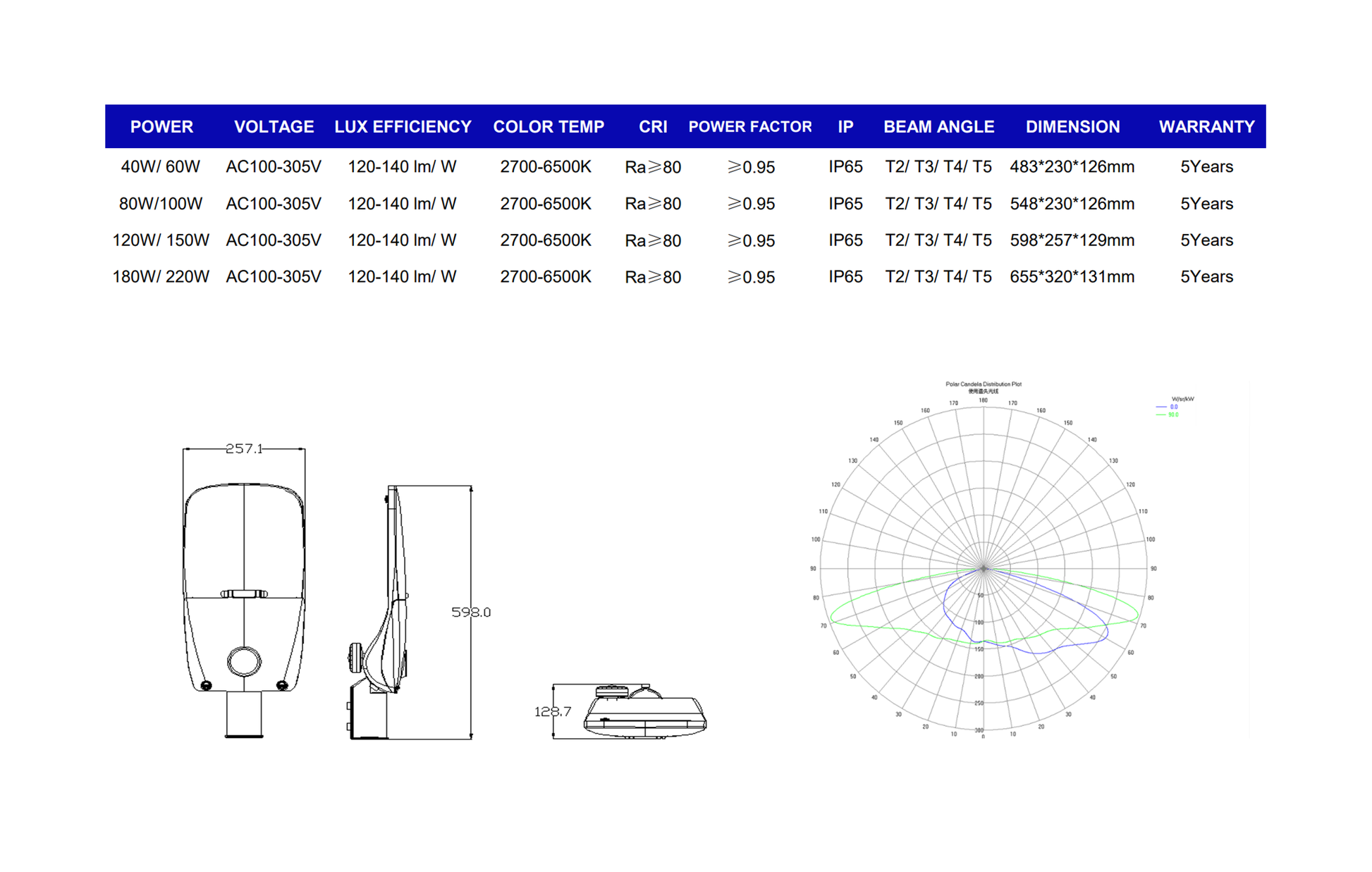Click the POWER column header
Image resolution: width=1372 pixels, height=872 pixels.
click(x=161, y=127)
